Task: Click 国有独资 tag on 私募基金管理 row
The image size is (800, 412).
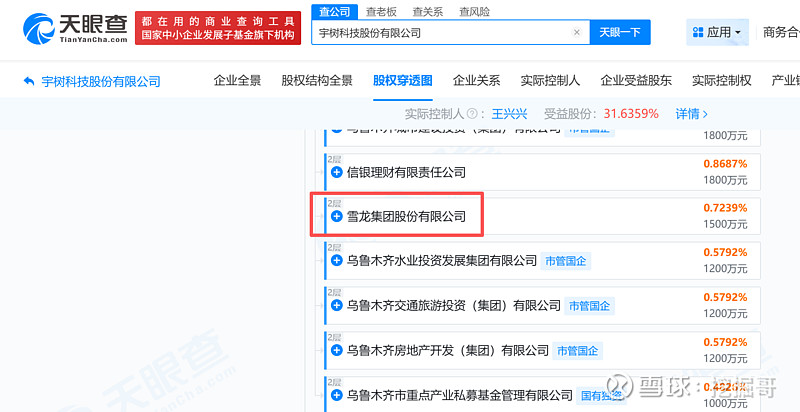Action: pos(602,396)
